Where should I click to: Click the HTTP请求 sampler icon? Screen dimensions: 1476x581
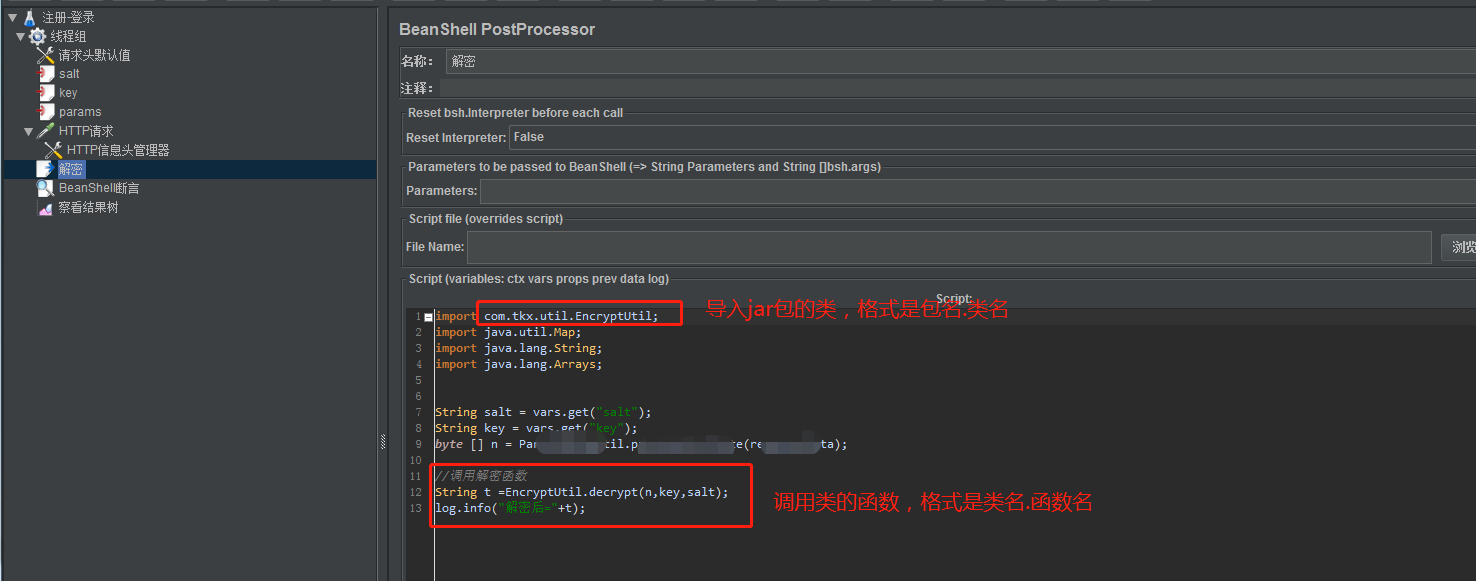pos(47,130)
